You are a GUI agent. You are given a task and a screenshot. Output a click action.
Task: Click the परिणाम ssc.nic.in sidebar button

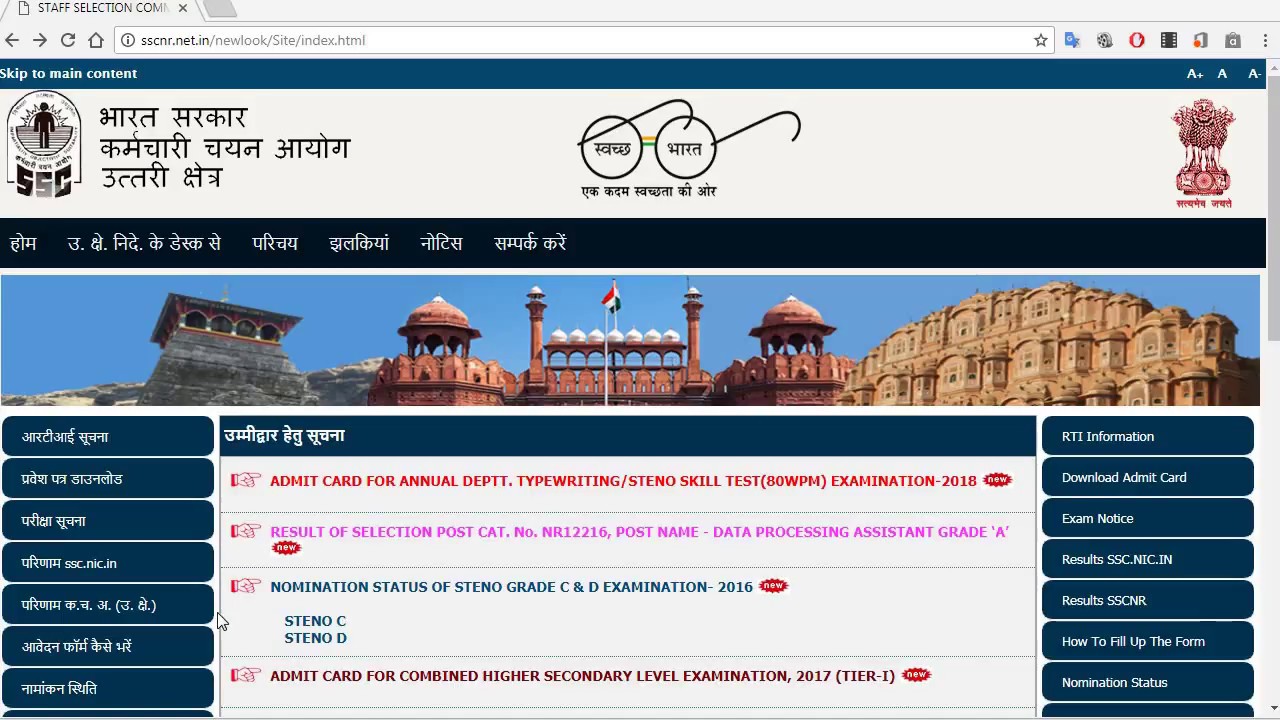click(x=108, y=563)
